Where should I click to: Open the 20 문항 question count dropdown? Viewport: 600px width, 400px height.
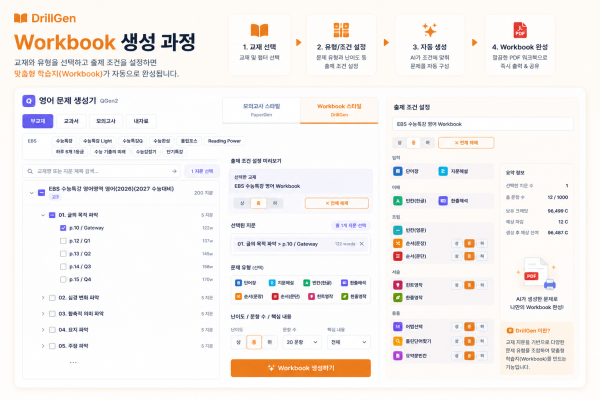pyautogui.click(x=302, y=342)
